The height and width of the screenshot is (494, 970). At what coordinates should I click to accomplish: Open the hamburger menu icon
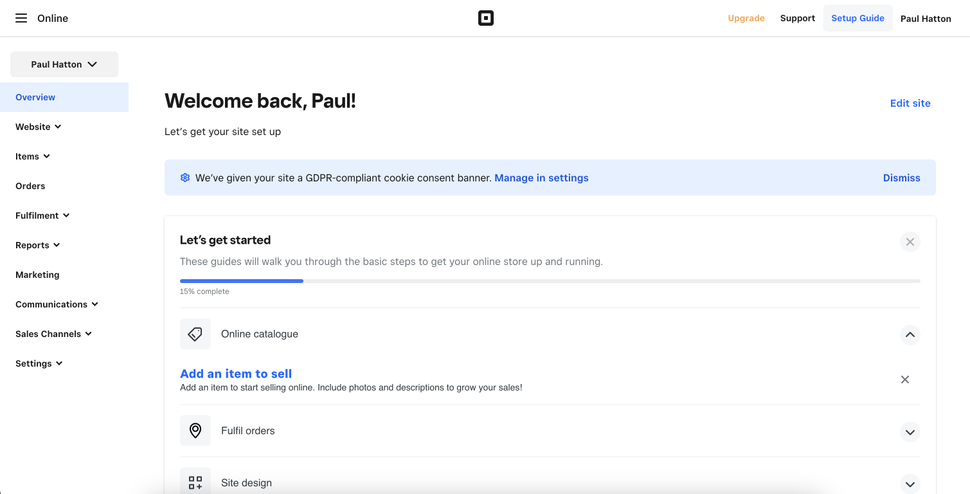(21, 18)
